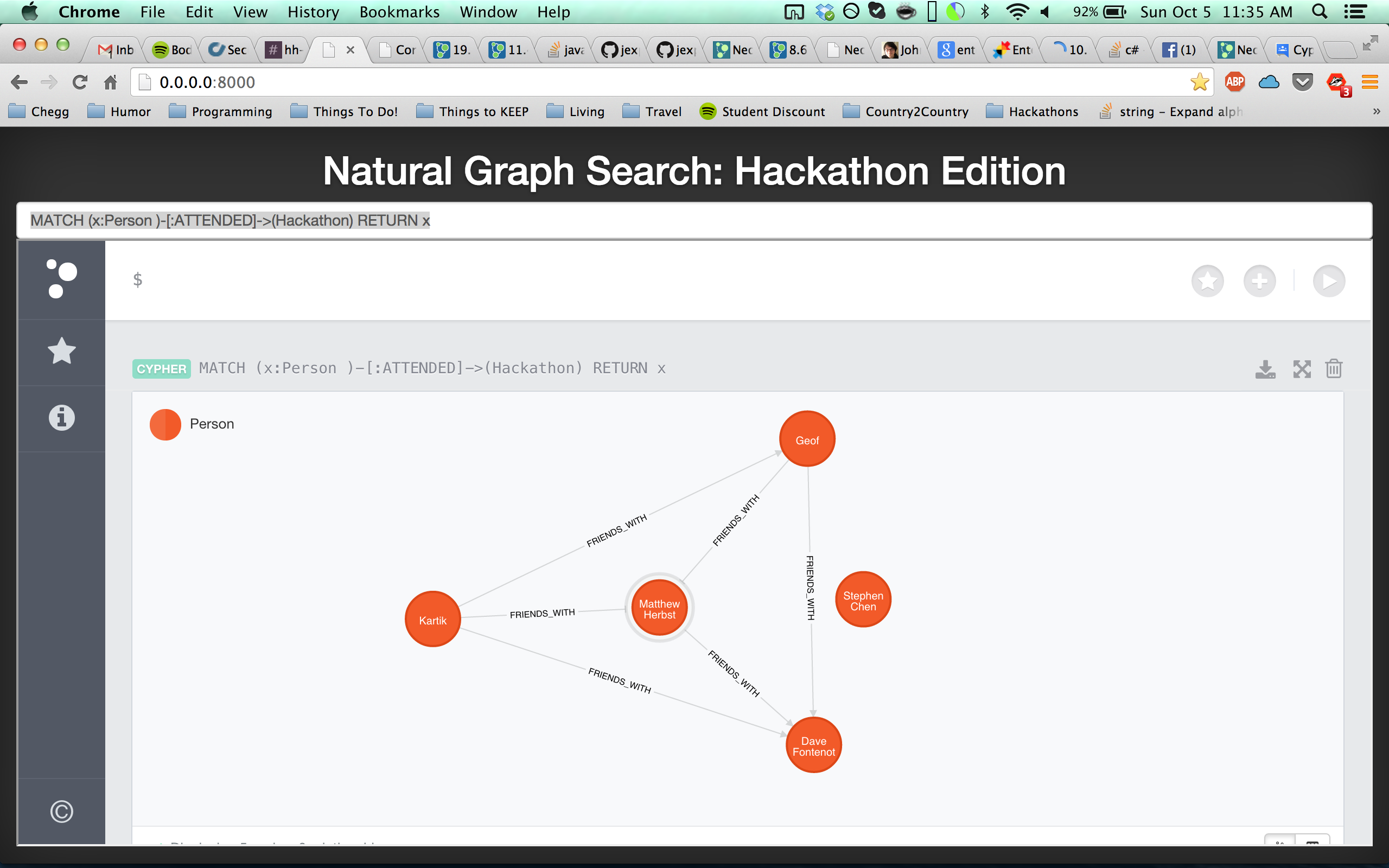Save query with star favorite button
The height and width of the screenshot is (868, 1389).
coord(1207,282)
